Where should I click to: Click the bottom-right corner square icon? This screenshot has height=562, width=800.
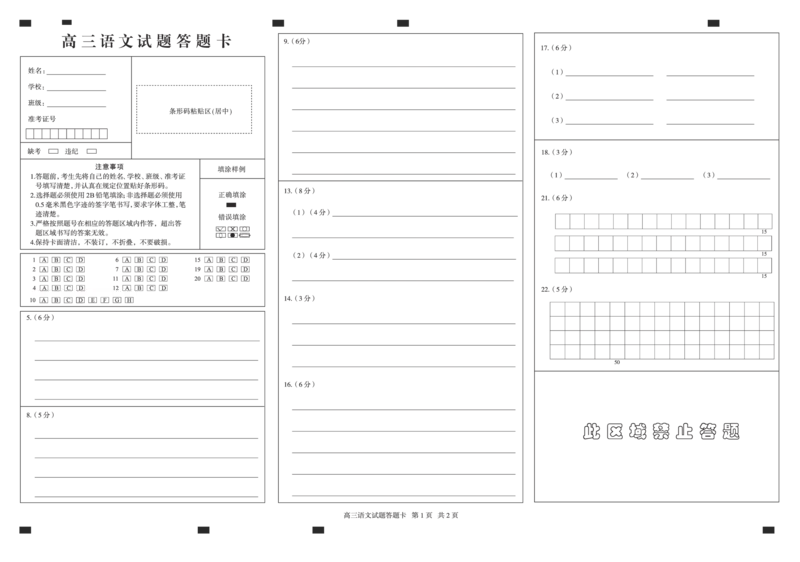click(768, 527)
